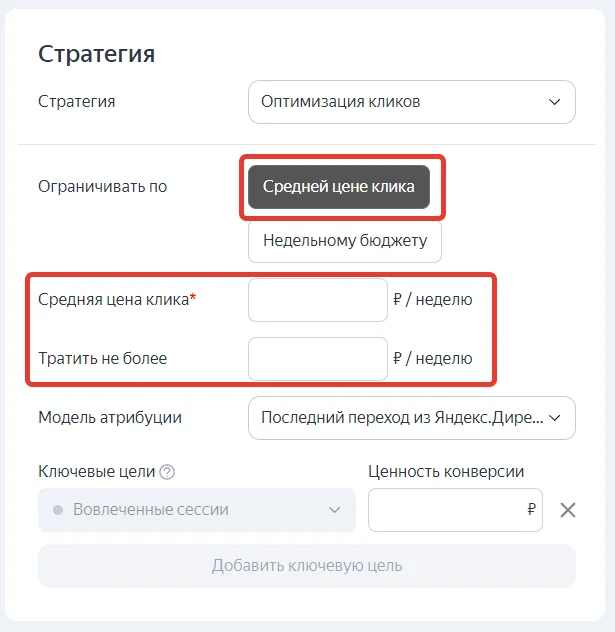Click the Тратить не более input field
The width and height of the screenshot is (615, 632).
[318, 359]
